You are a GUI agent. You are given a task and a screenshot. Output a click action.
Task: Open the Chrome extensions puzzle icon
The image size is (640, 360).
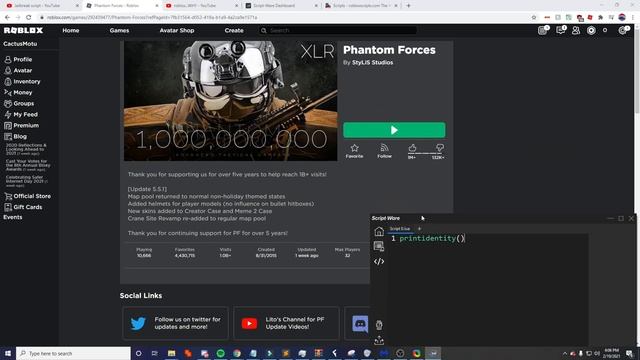[600, 18]
